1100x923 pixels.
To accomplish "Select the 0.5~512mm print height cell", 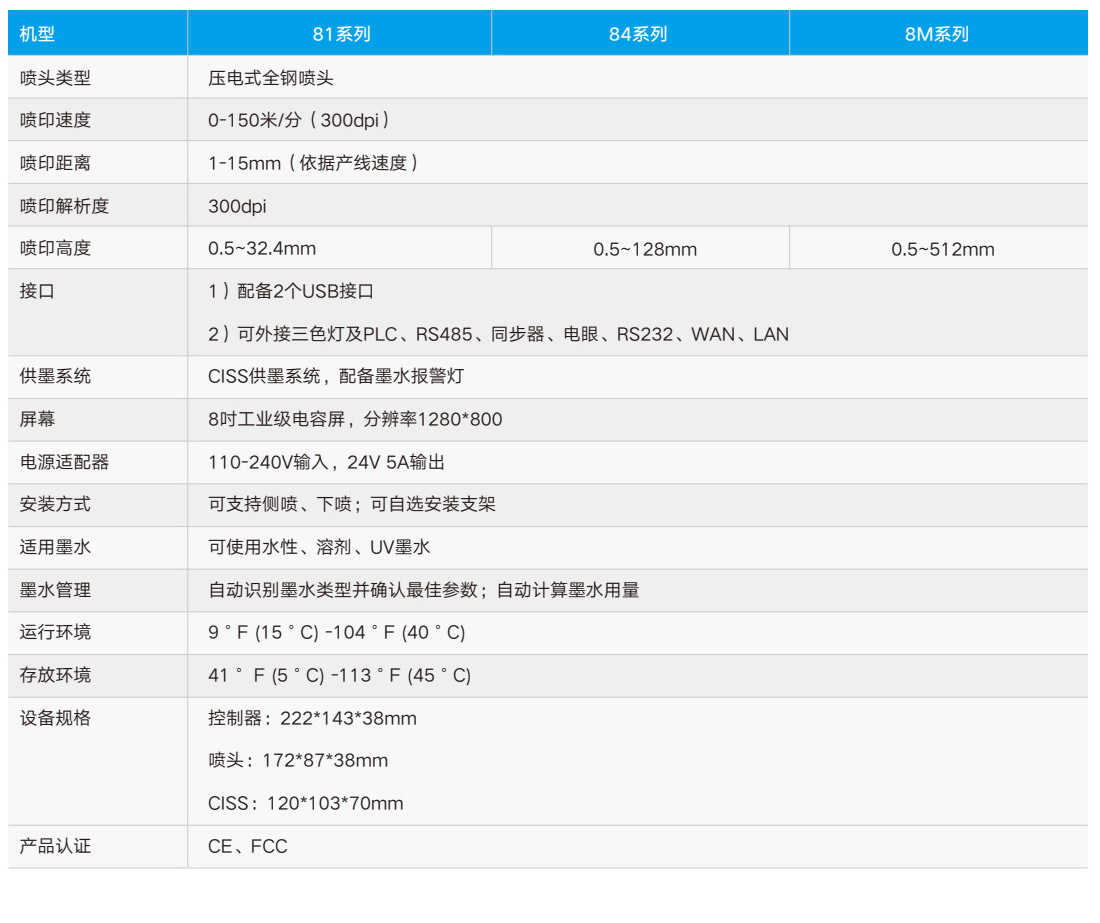I will pos(943,249).
